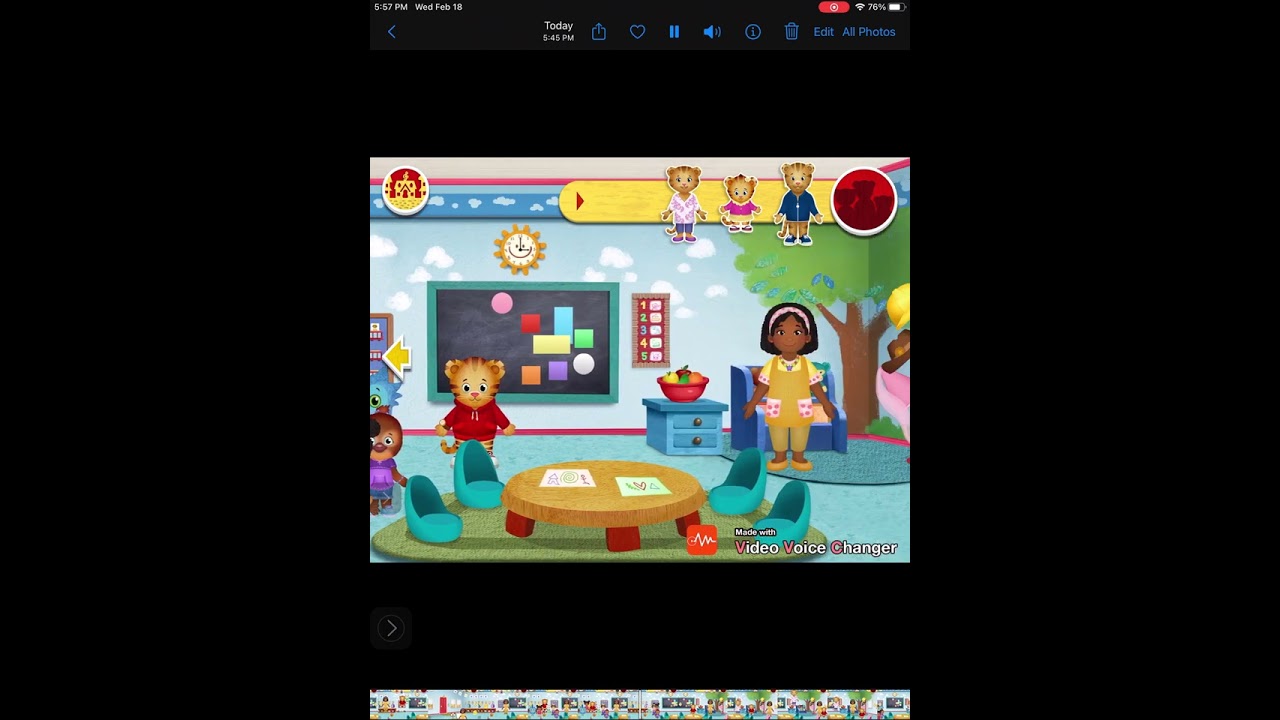
Task: Select baby Margaret tiger character
Action: [739, 204]
